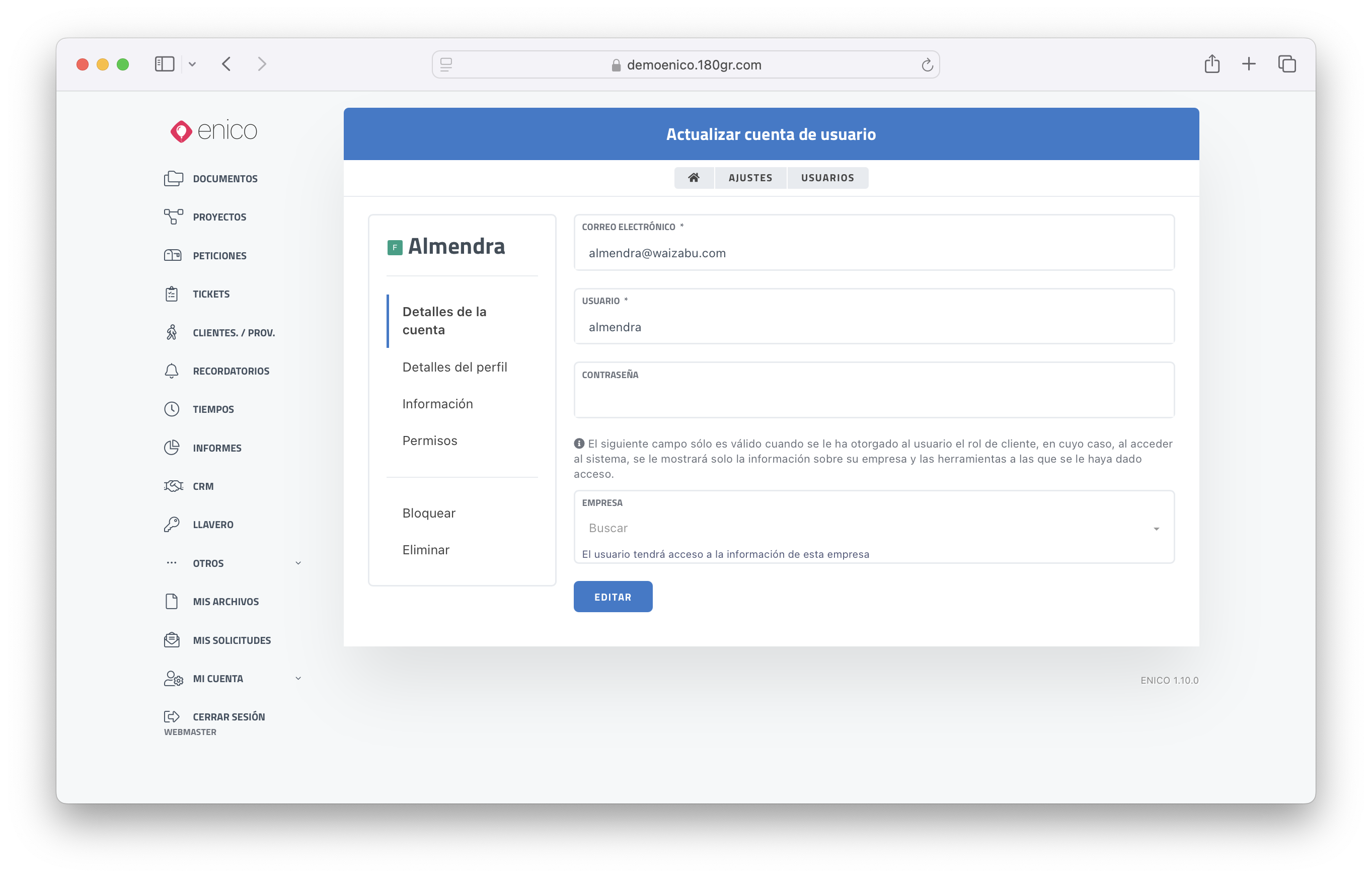
Task: Click the CRM handshake icon
Action: [x=173, y=486]
